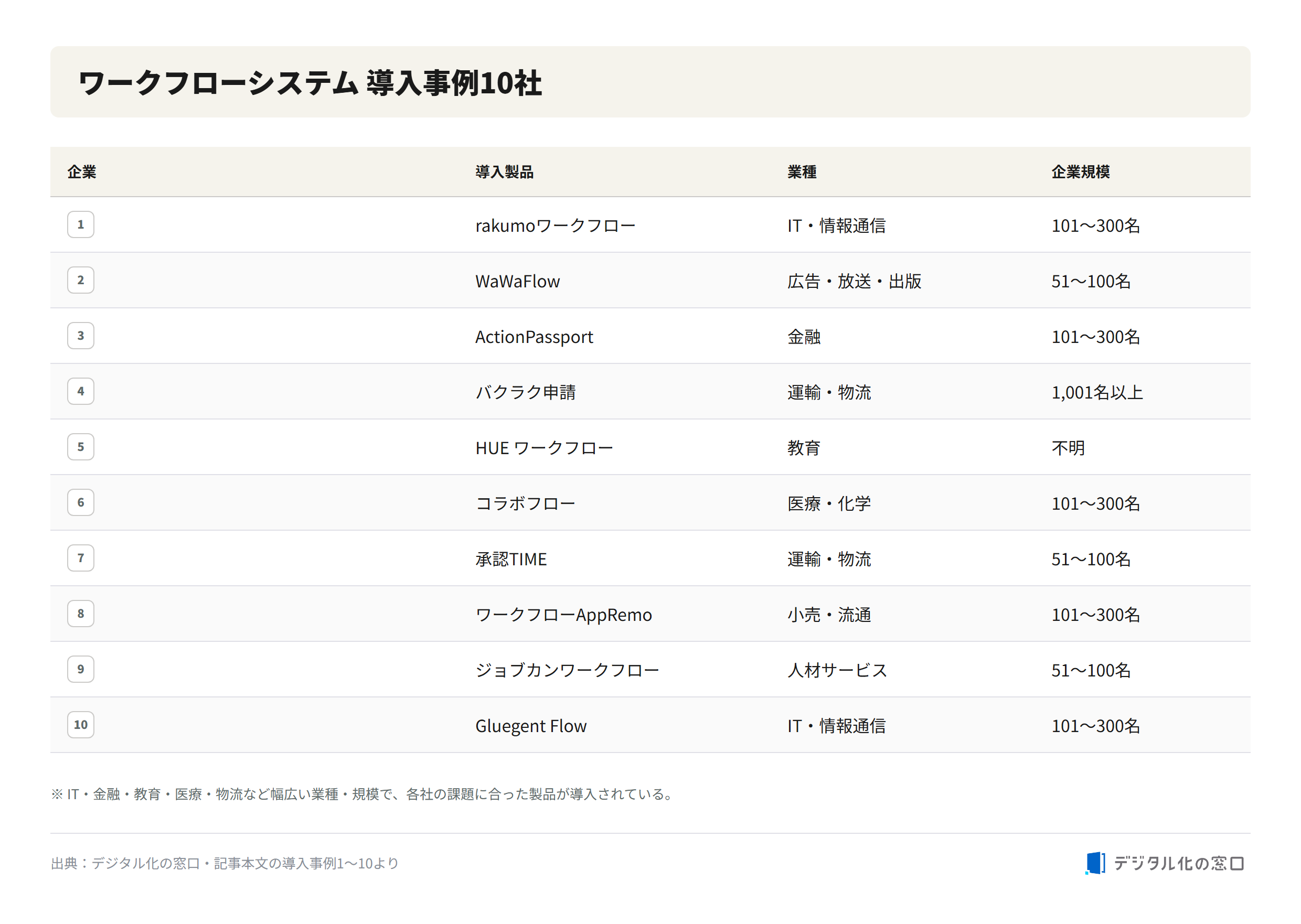
Task: Select the ワークフローAppRemo cell
Action: (563, 615)
